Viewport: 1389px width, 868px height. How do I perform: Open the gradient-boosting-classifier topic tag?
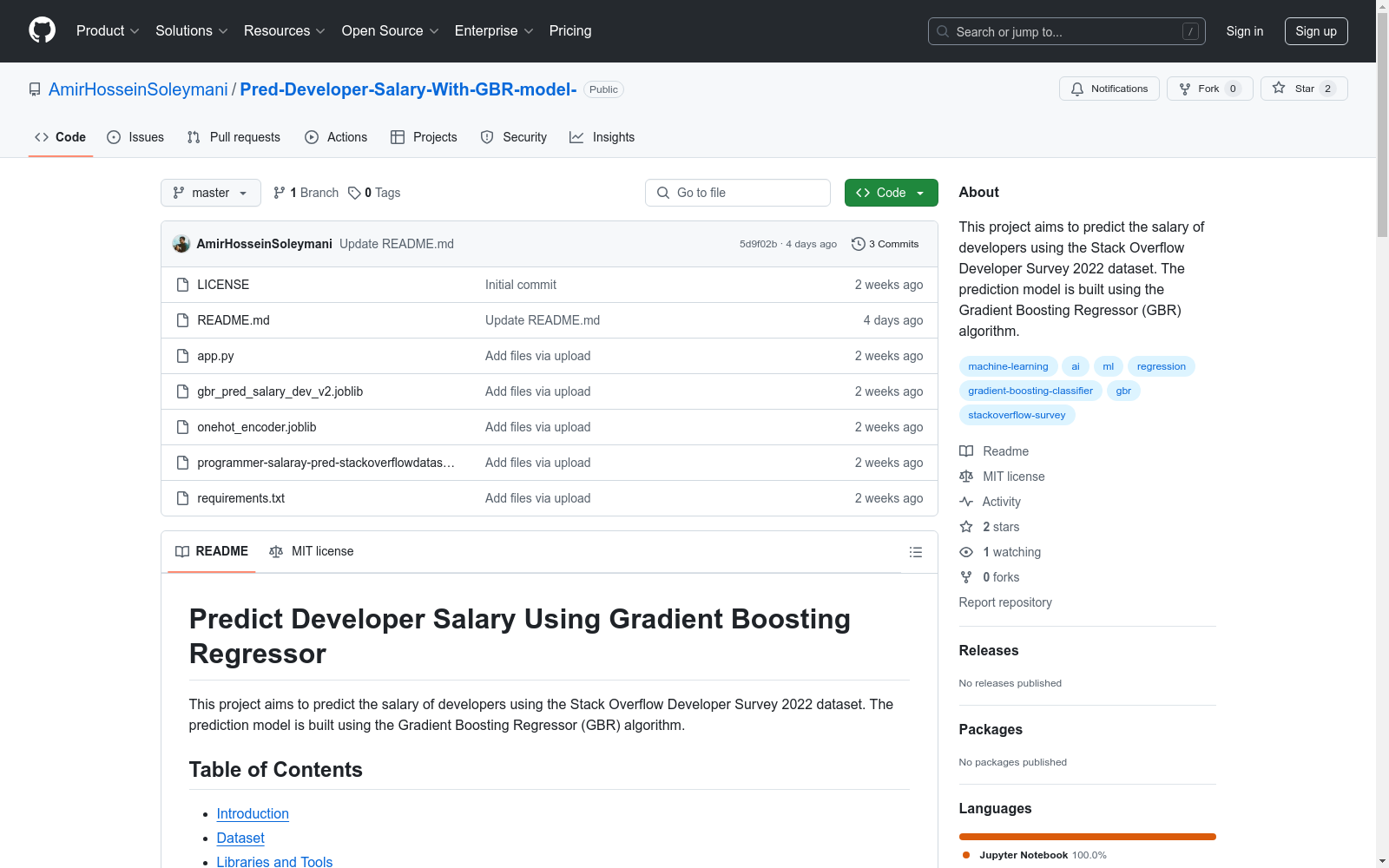(1030, 391)
